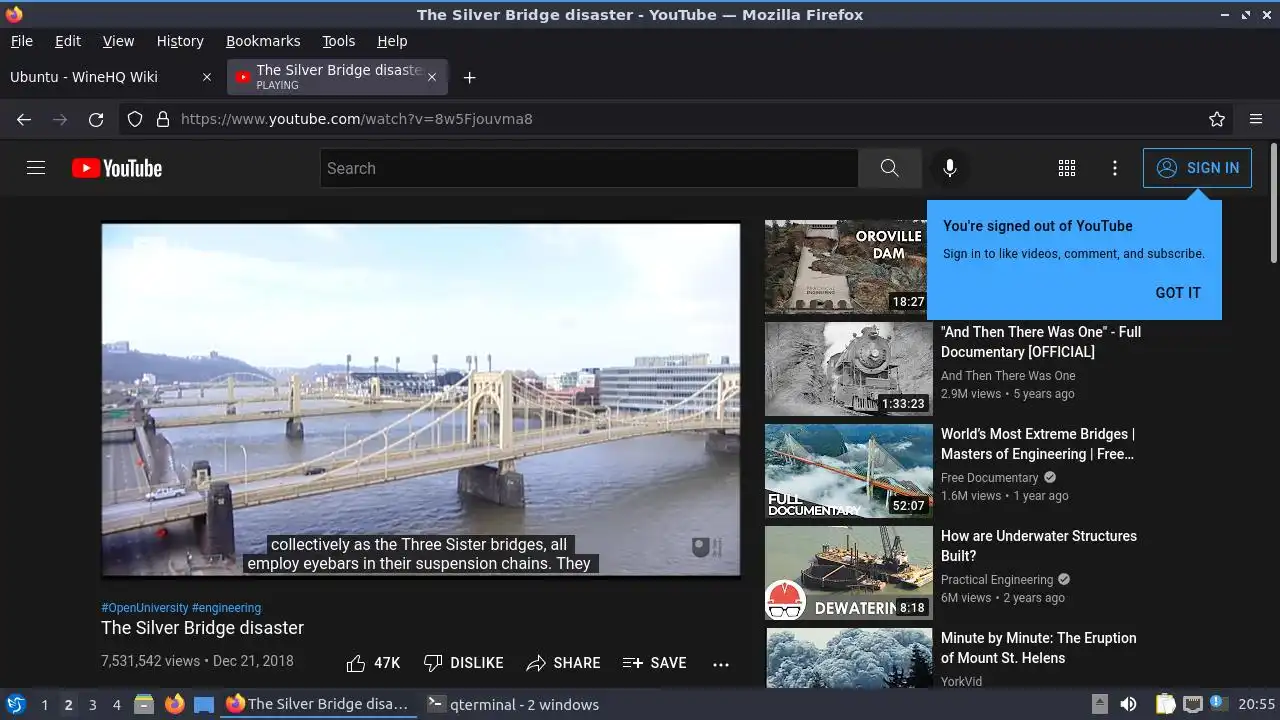Open Firefox application hamburger menu

coord(1256,119)
